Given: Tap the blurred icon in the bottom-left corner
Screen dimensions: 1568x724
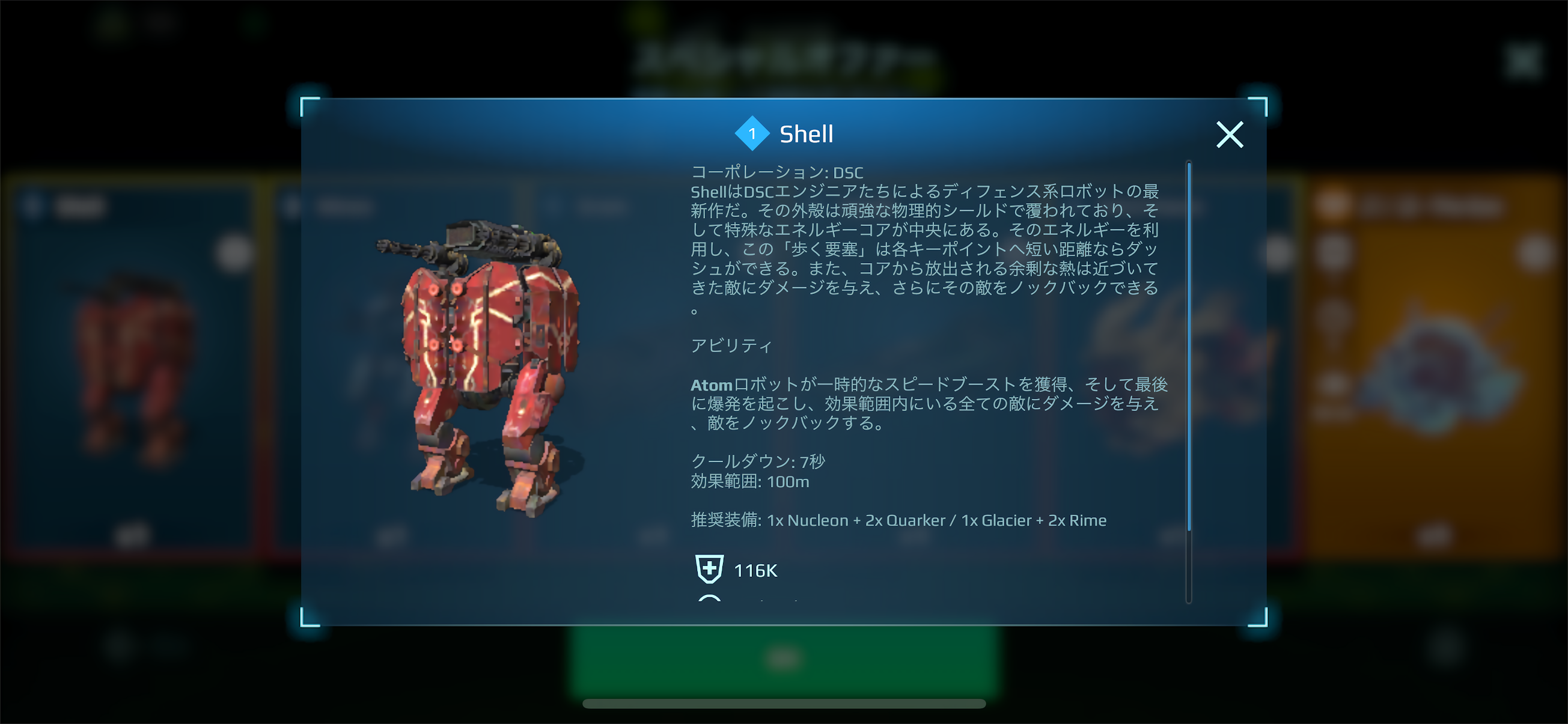Looking at the screenshot, I should (x=120, y=645).
